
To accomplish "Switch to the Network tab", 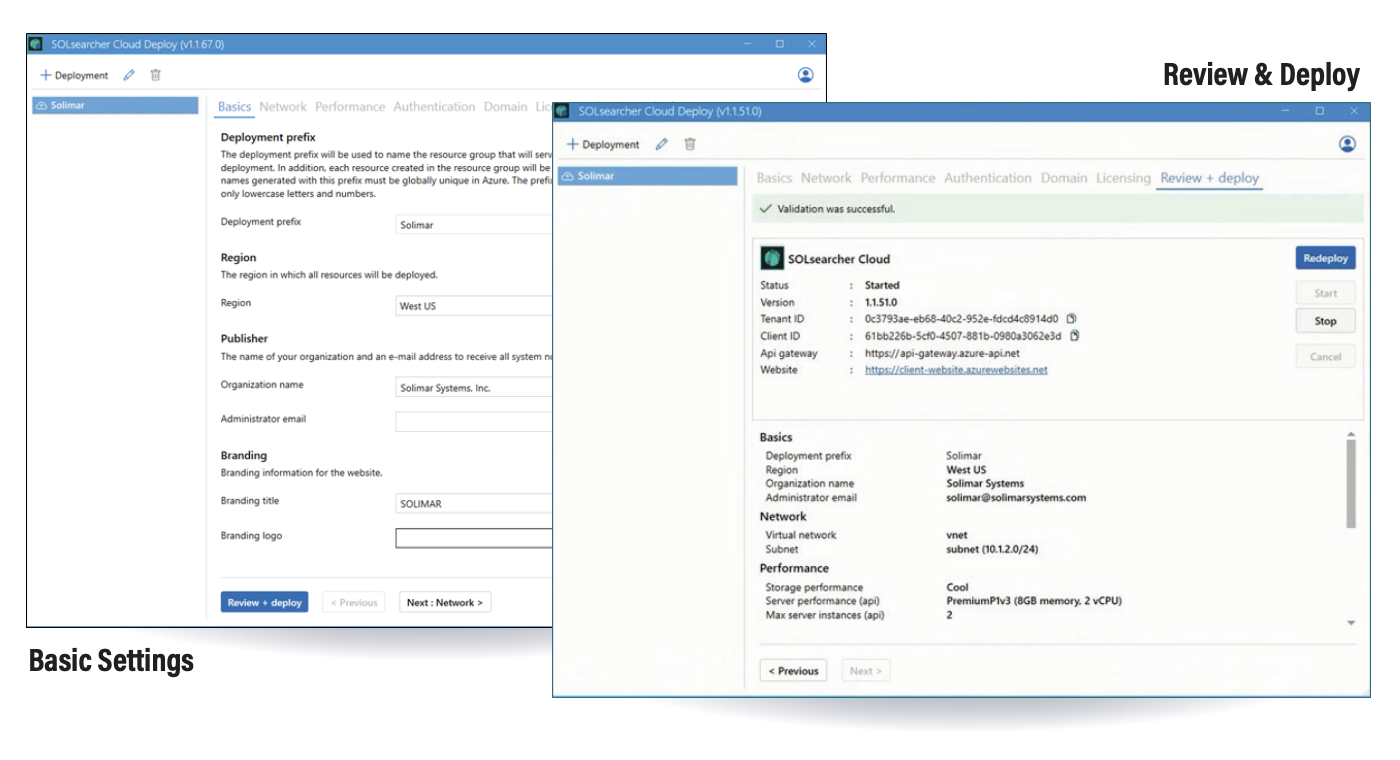I will [x=826, y=177].
